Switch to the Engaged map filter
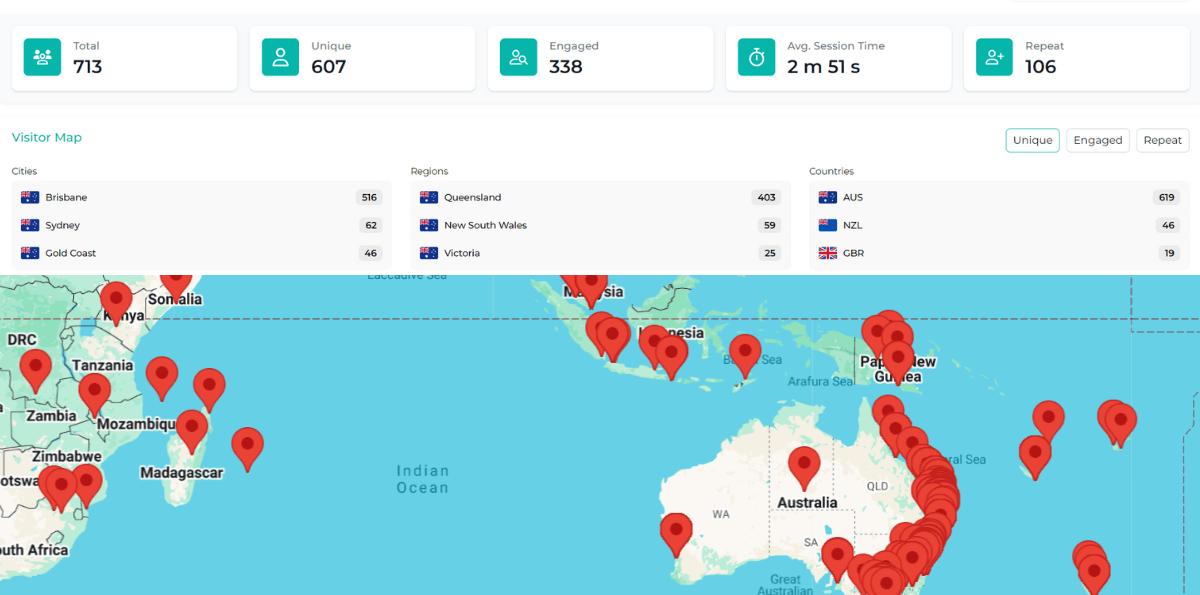Image resolution: width=1200 pixels, height=595 pixels. pyautogui.click(x=1098, y=140)
